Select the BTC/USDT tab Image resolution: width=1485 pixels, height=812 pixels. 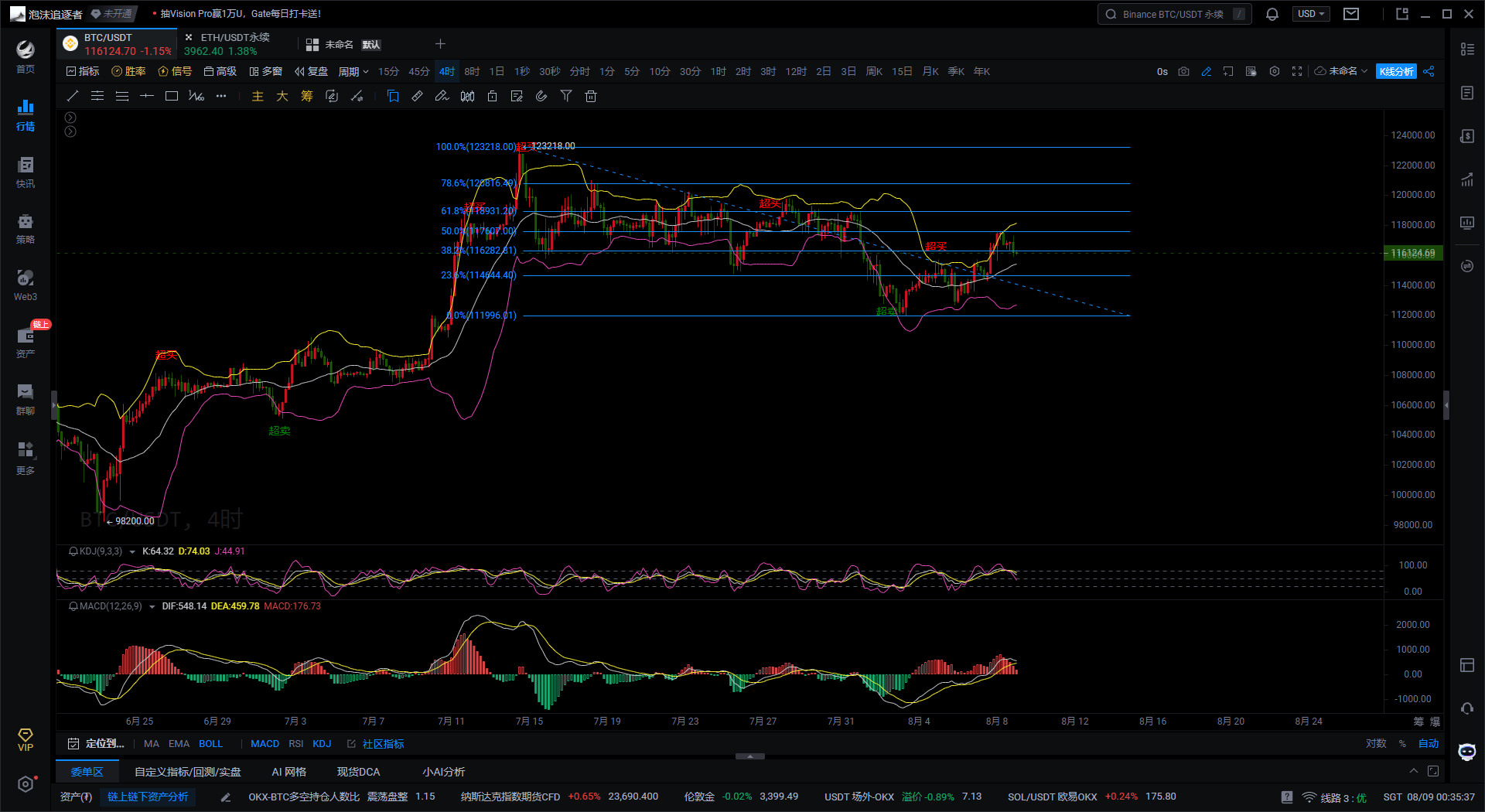[x=118, y=44]
